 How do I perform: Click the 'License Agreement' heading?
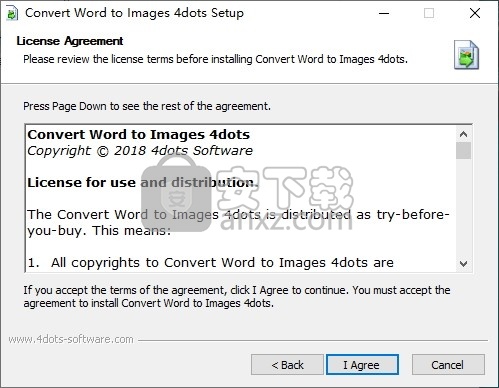(x=70, y=41)
